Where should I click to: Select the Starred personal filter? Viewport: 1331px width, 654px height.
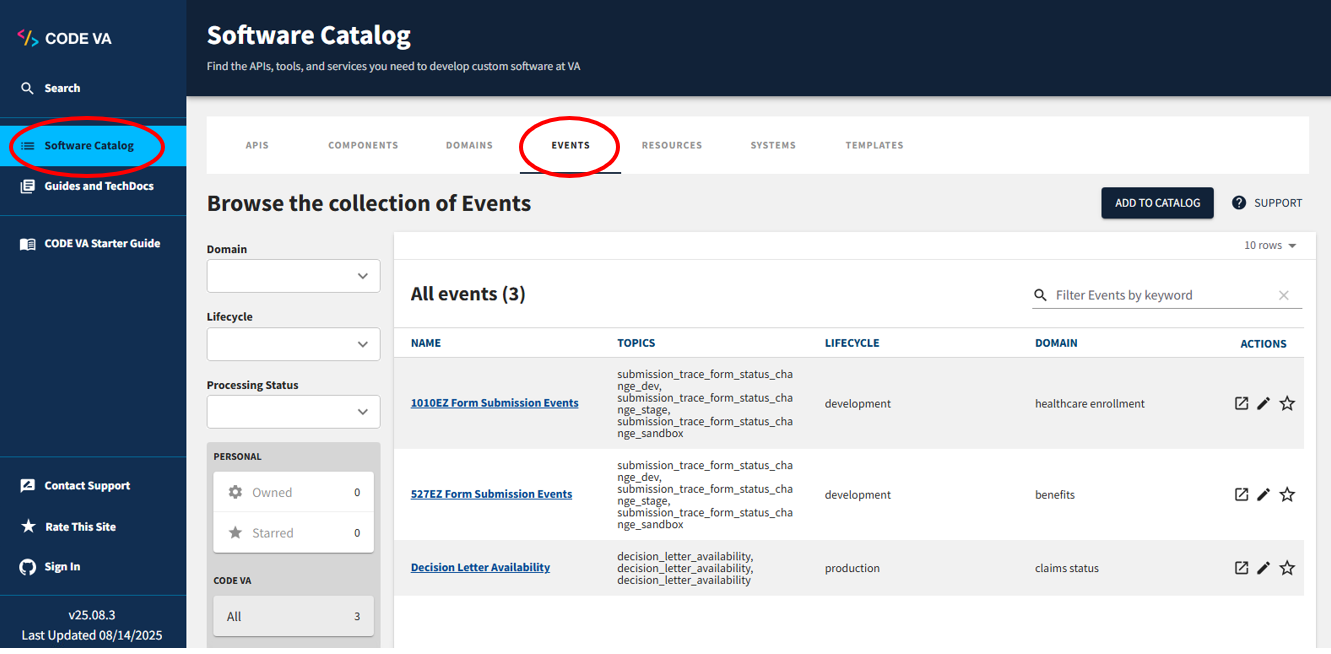click(x=294, y=533)
